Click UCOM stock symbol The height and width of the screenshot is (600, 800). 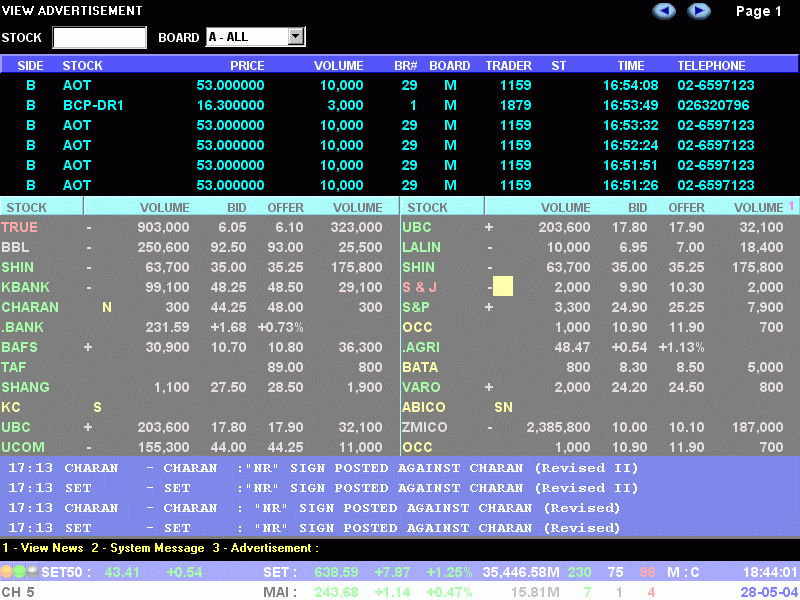pyautogui.click(x=23, y=447)
